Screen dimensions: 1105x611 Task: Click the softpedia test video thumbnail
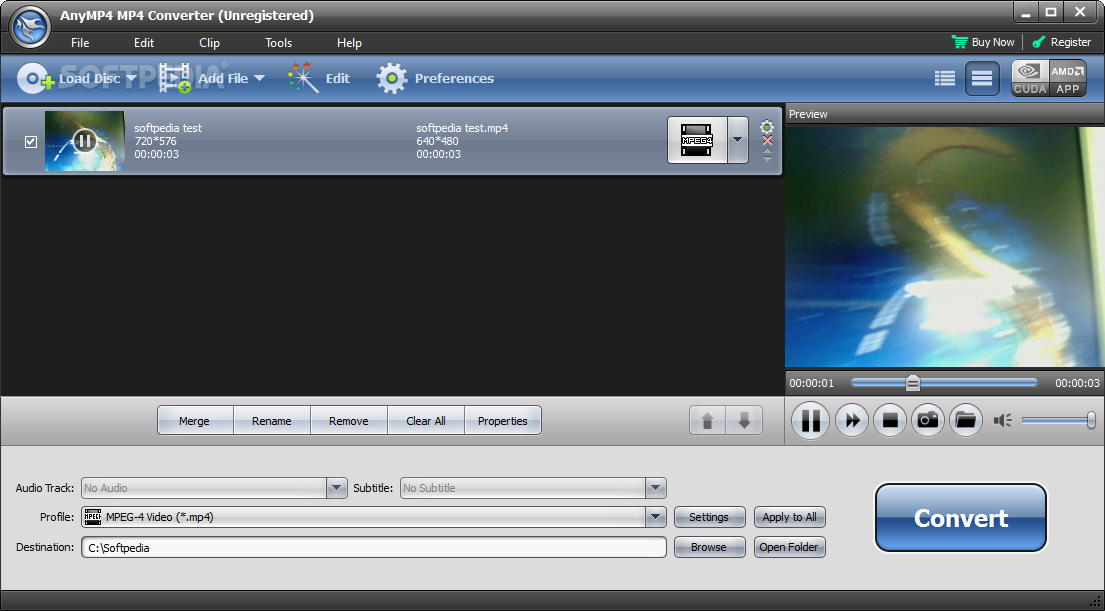[x=85, y=141]
